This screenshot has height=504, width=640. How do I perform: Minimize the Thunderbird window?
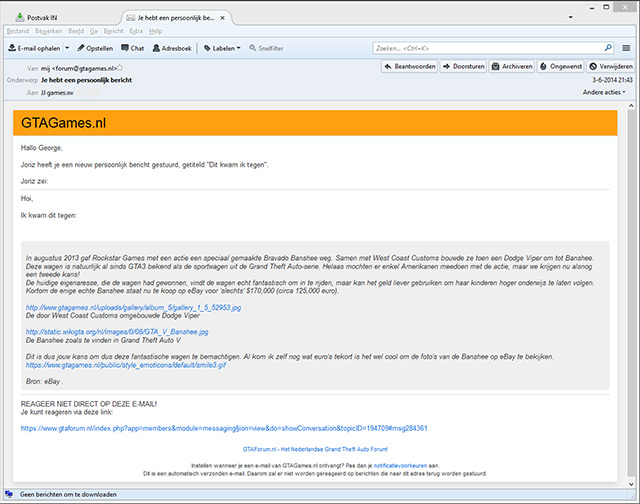(592, 7)
